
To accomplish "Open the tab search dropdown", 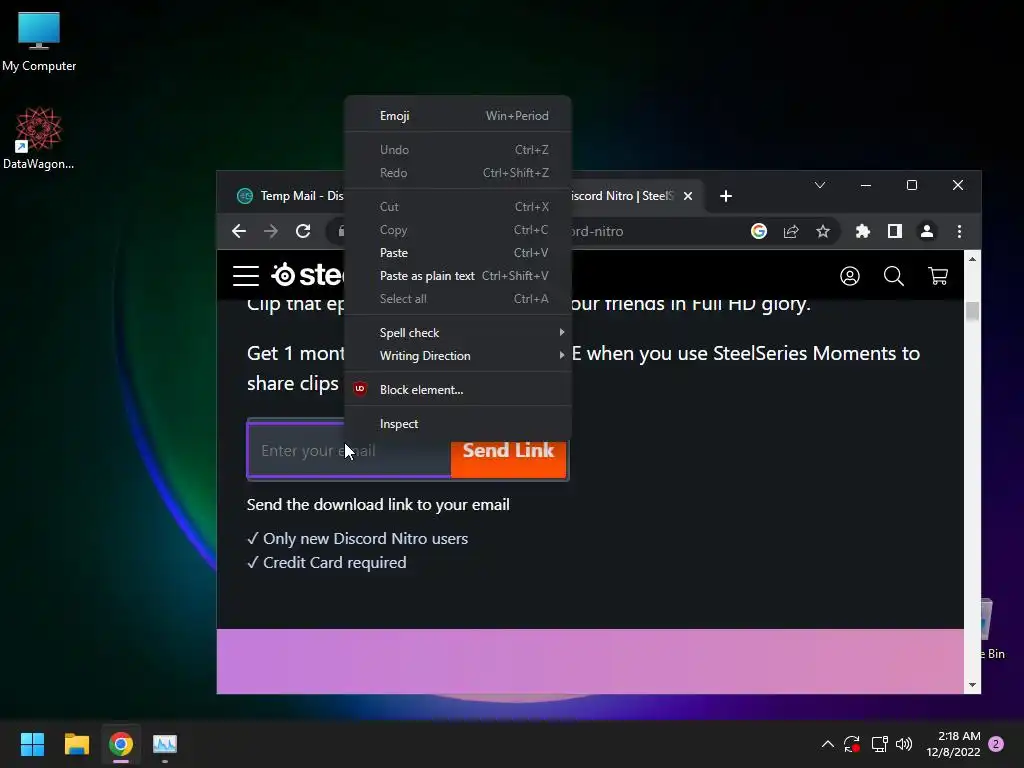I will coord(820,185).
